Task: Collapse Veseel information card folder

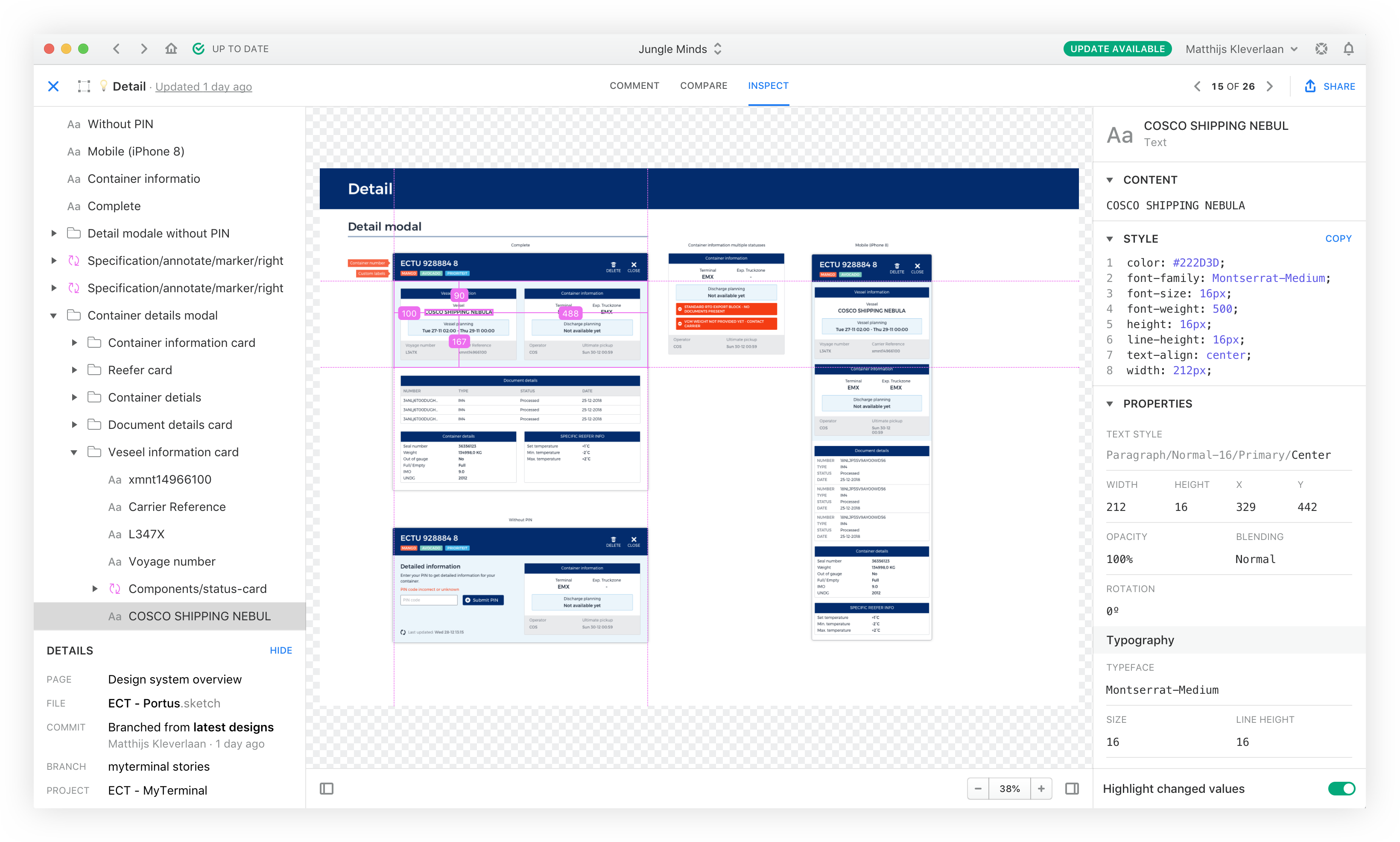Action: [x=74, y=452]
